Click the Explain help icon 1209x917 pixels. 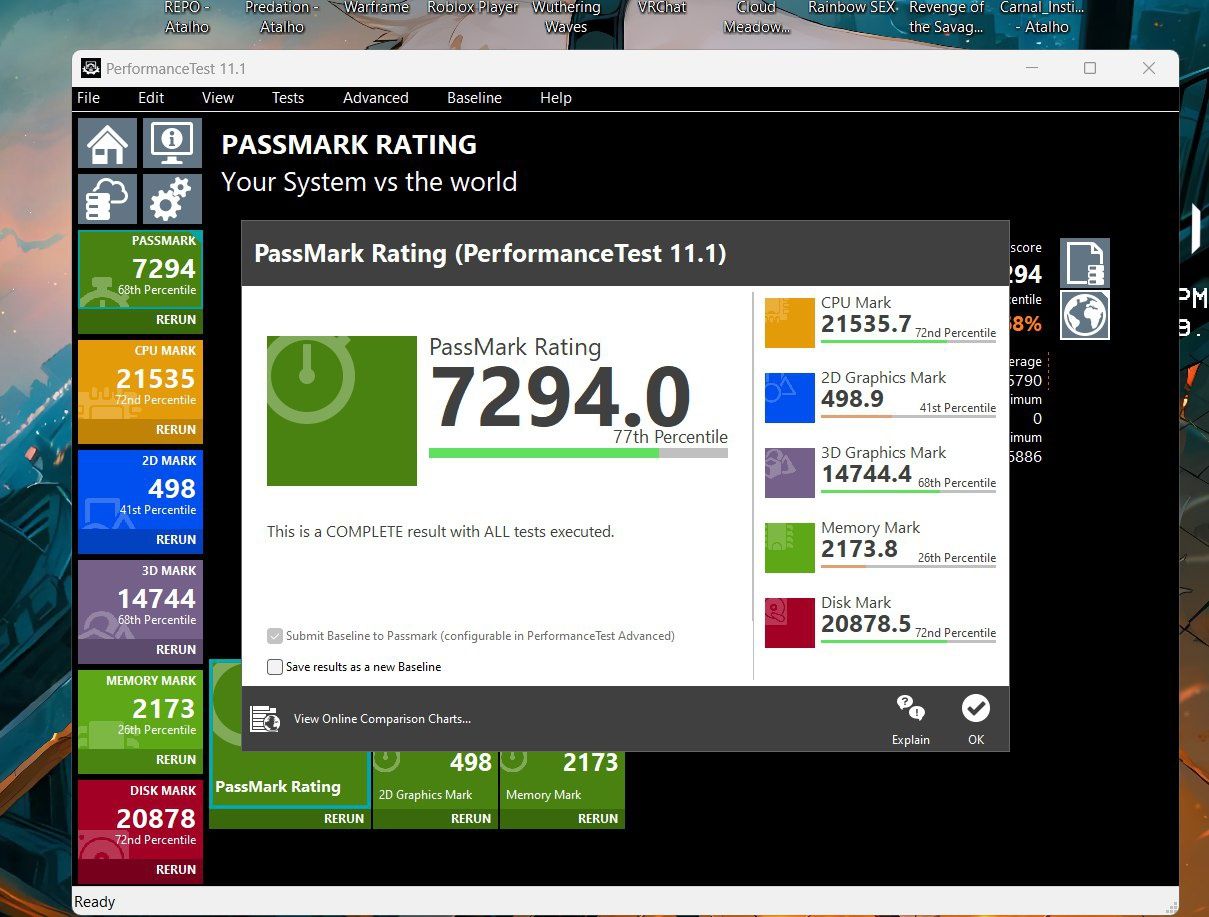(911, 710)
